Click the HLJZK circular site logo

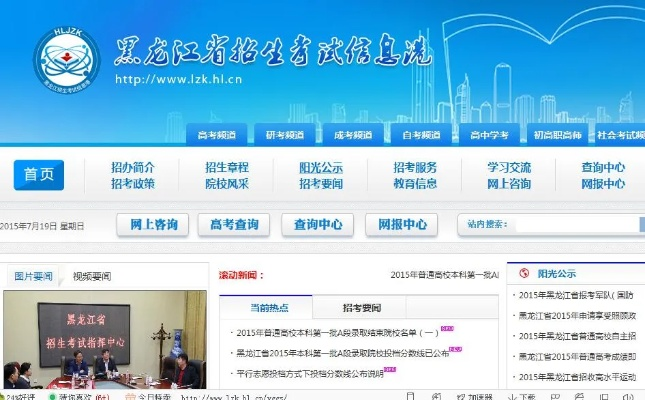[67, 60]
